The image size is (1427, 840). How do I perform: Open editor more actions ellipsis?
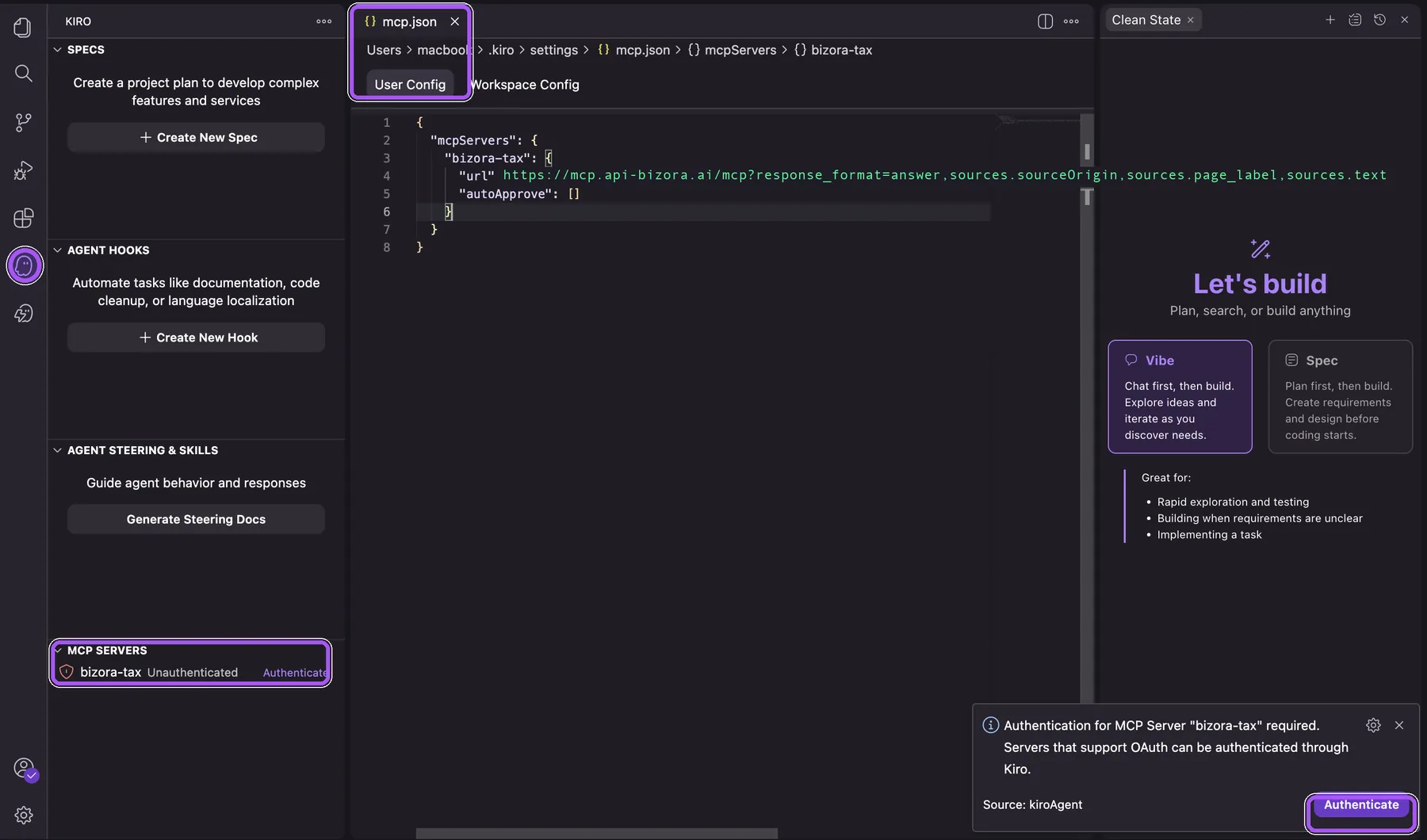pos(1071,21)
